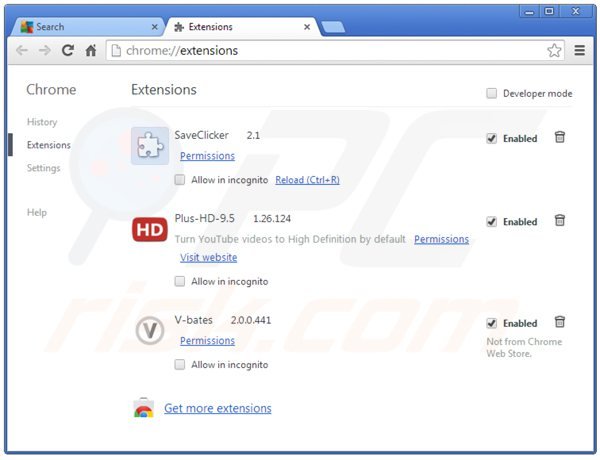
Task: Open Settings in the sidebar
Action: (44, 168)
